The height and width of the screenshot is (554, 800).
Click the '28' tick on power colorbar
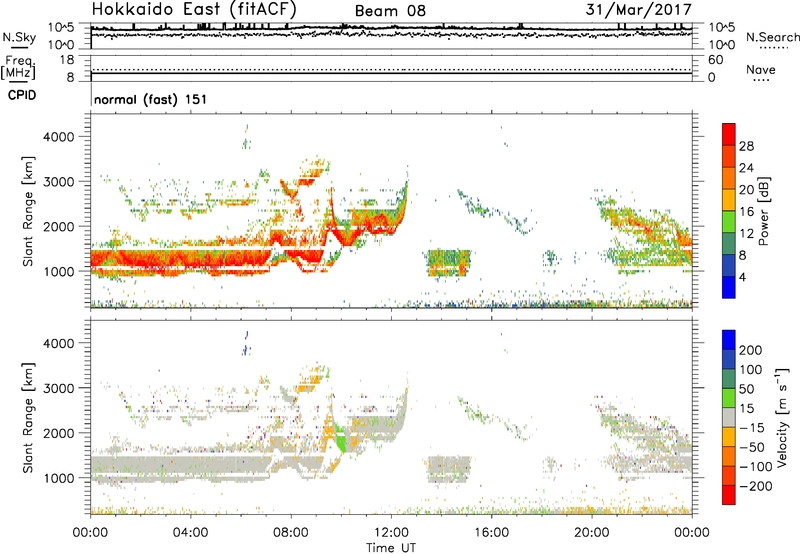click(x=746, y=146)
